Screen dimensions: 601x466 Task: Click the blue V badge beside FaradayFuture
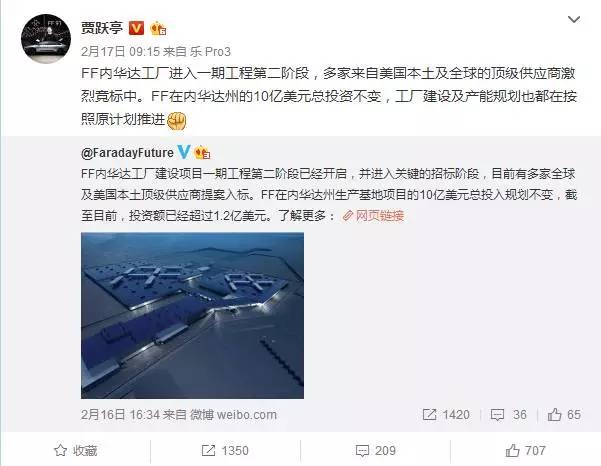point(184,152)
